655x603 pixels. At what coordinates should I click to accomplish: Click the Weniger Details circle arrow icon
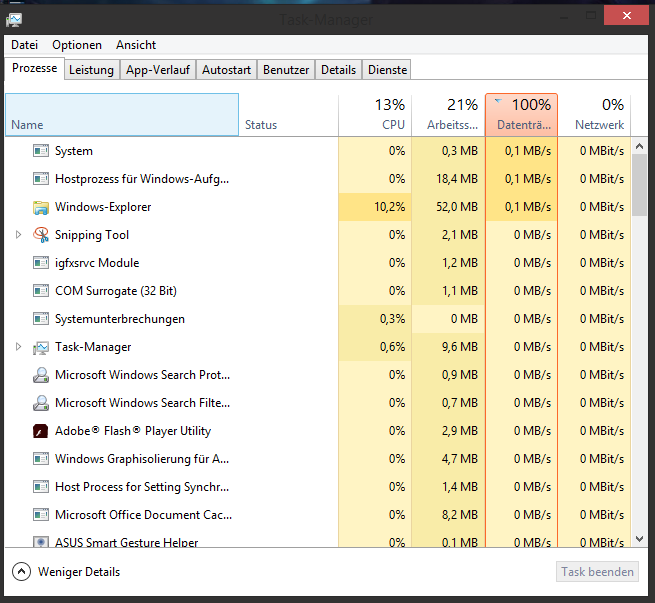click(21, 572)
